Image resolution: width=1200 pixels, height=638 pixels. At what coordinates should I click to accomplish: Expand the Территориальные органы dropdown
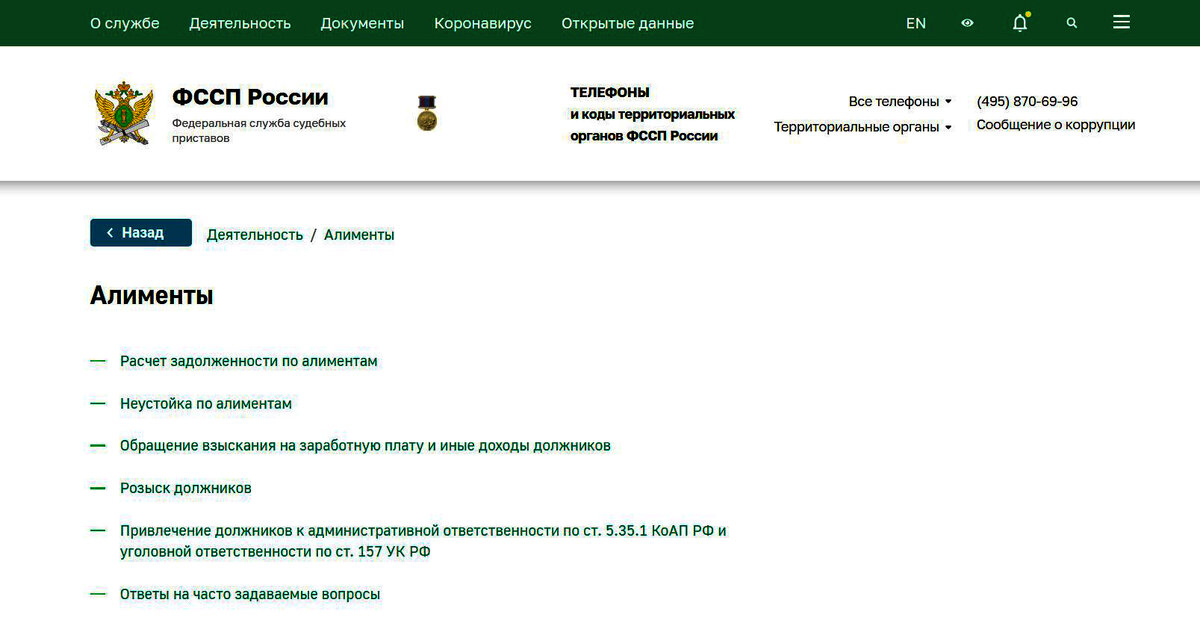click(863, 127)
